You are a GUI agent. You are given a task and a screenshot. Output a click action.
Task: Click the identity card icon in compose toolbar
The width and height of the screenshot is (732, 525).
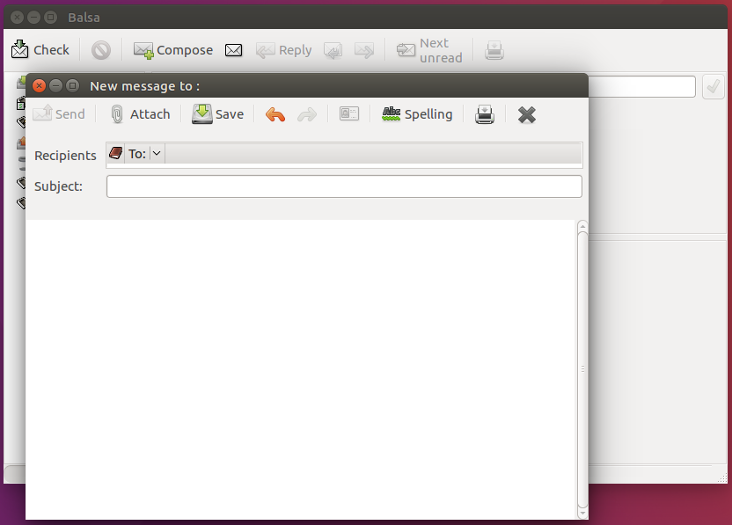pos(349,114)
